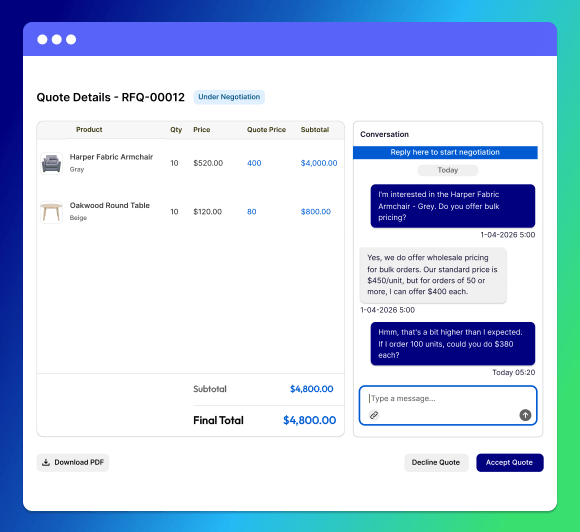Focus the Type a message field

tap(448, 405)
